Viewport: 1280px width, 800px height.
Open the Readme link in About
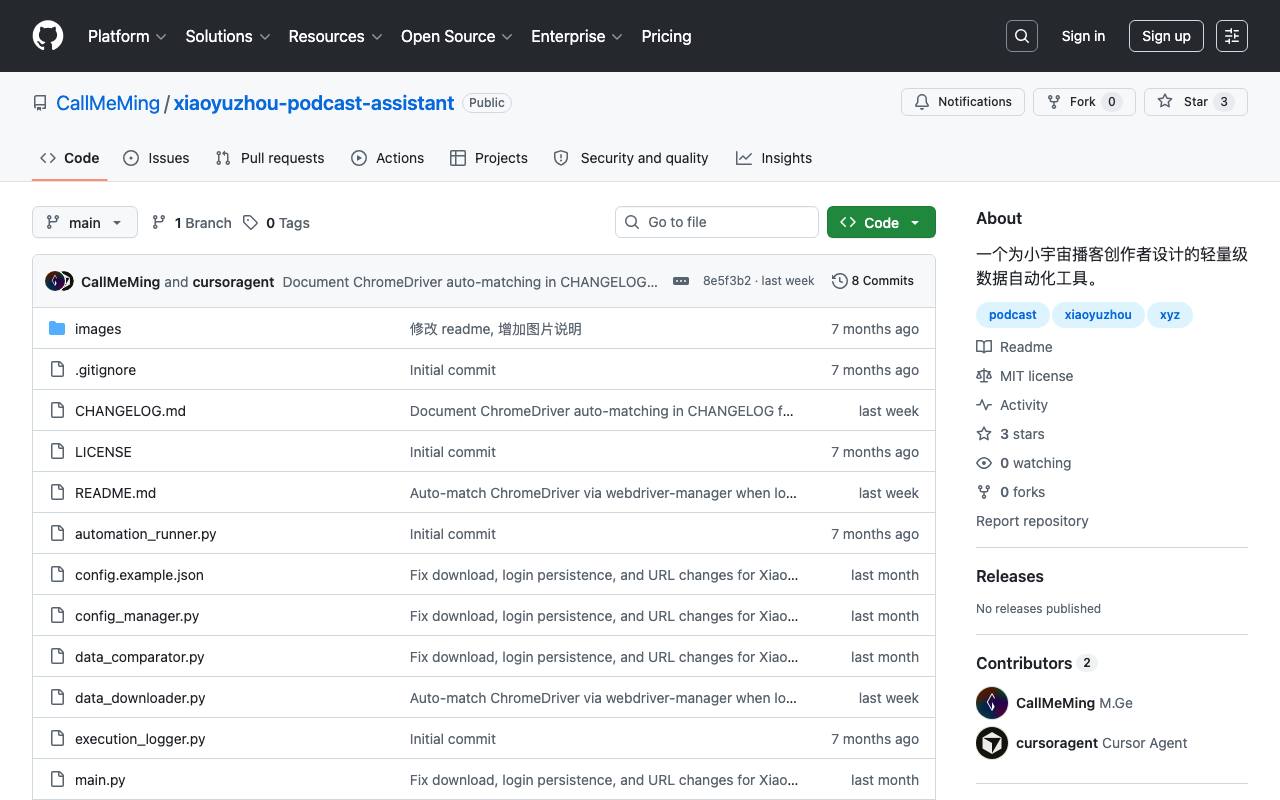coord(1015,347)
